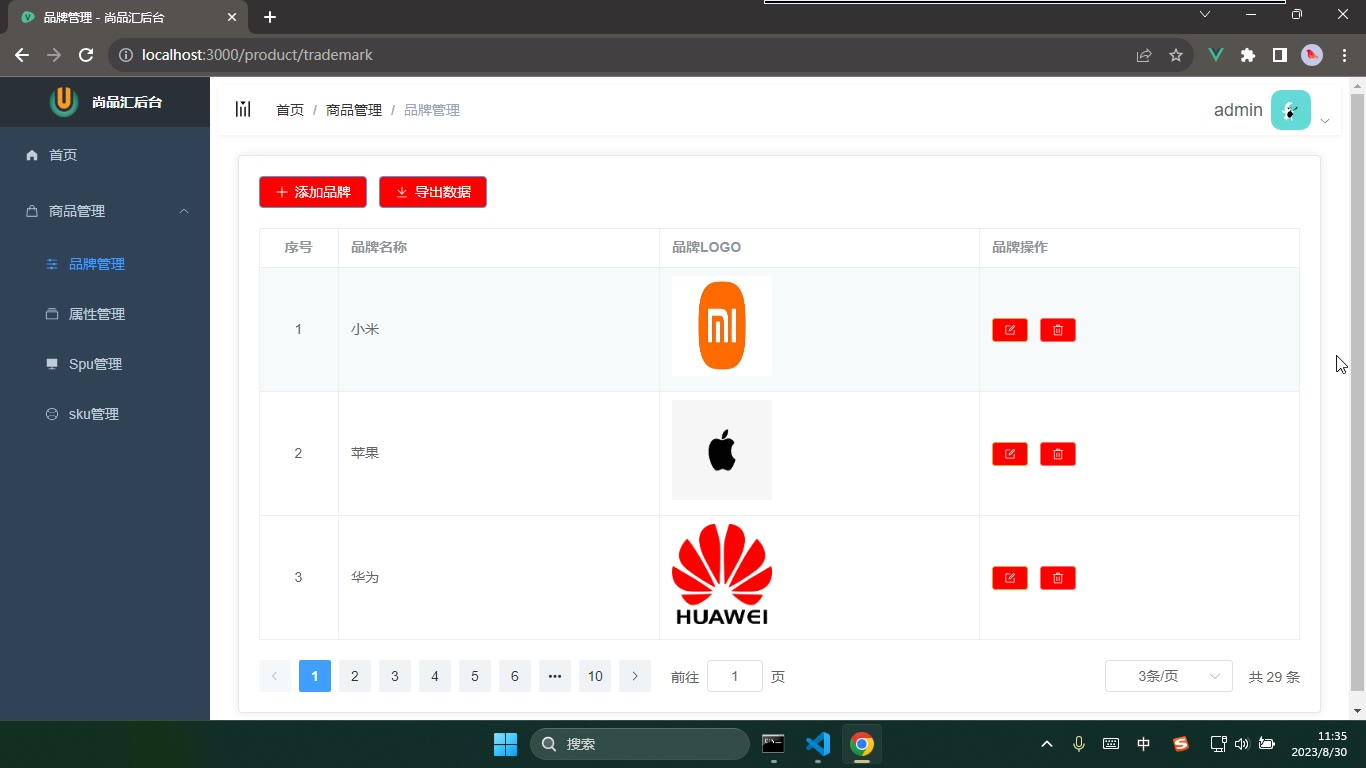The image size is (1366, 768).
Task: Bookmark this page with star icon
Action: (x=1176, y=56)
